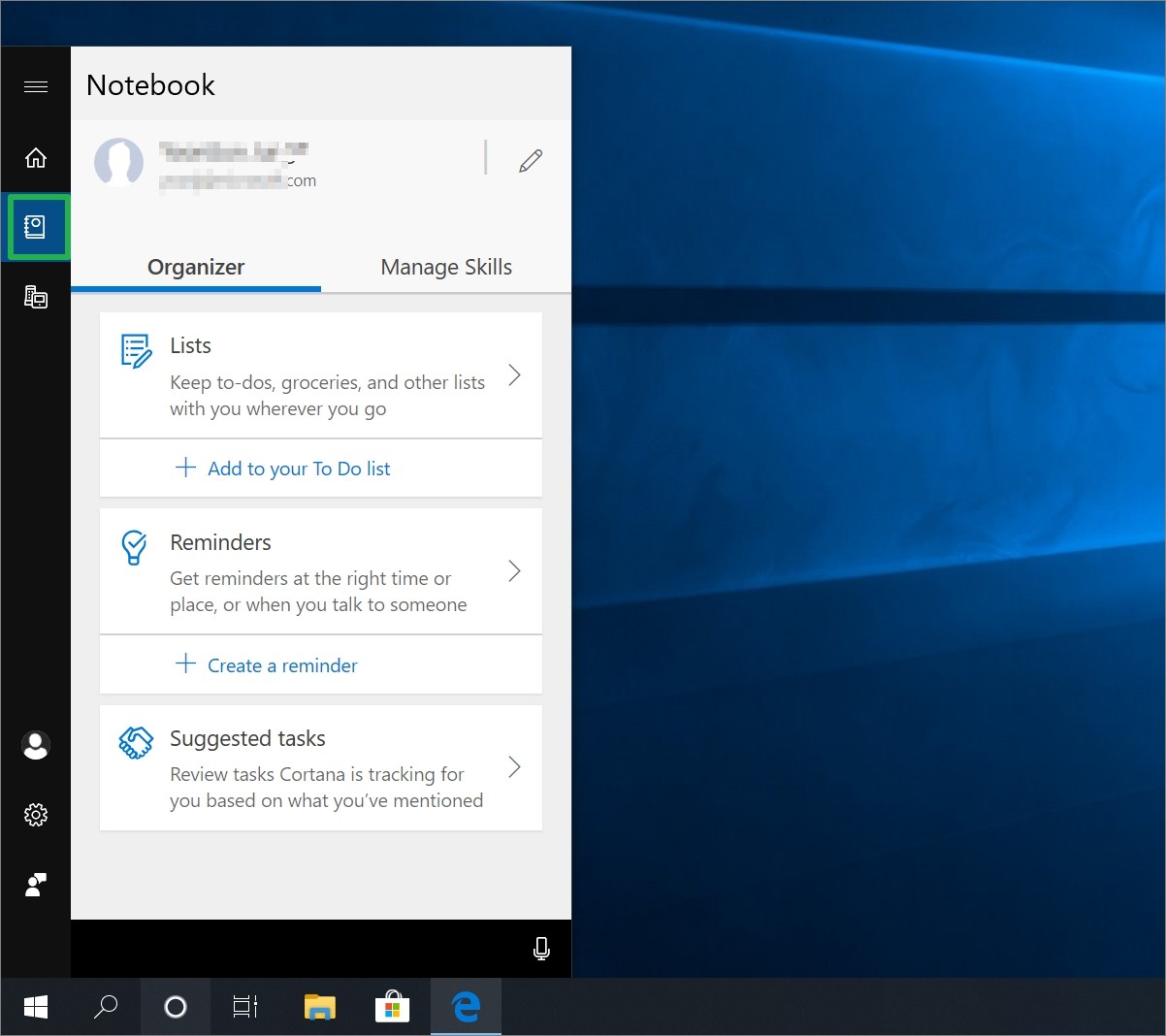Click the feedback icon in sidebar
Screen dimensions: 1166x1036
coord(36,885)
